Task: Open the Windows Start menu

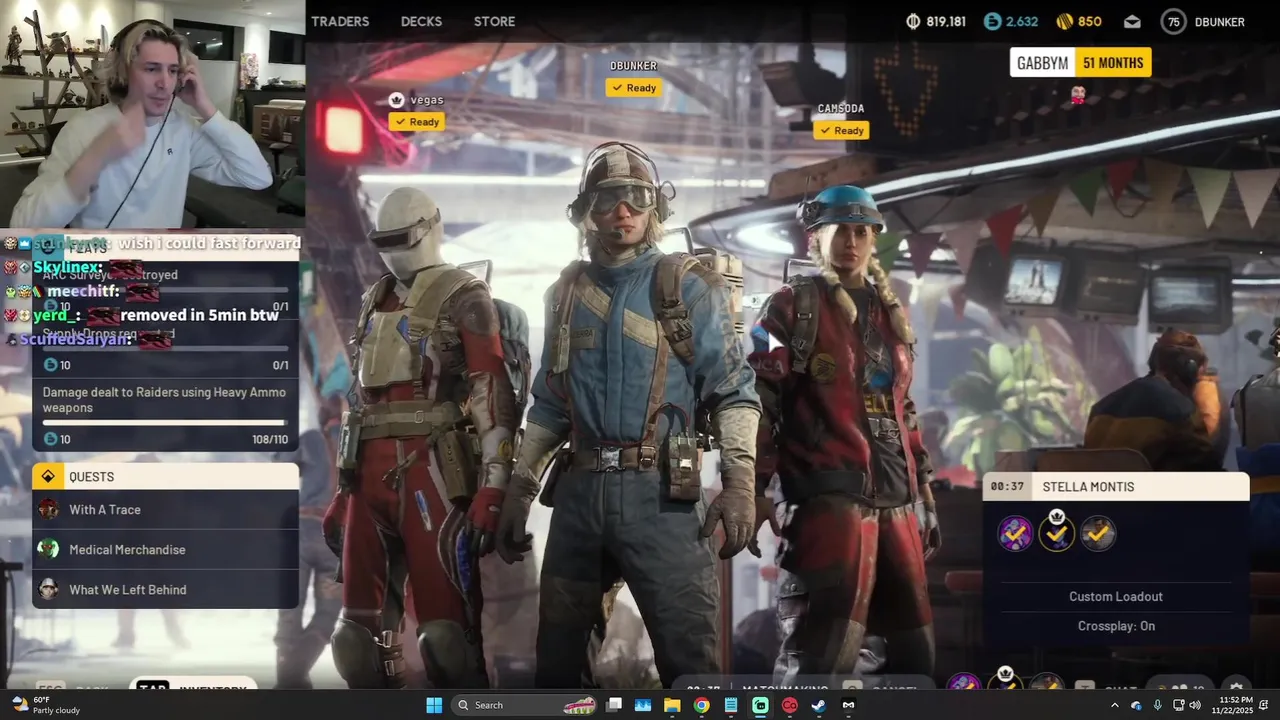Action: [x=434, y=705]
